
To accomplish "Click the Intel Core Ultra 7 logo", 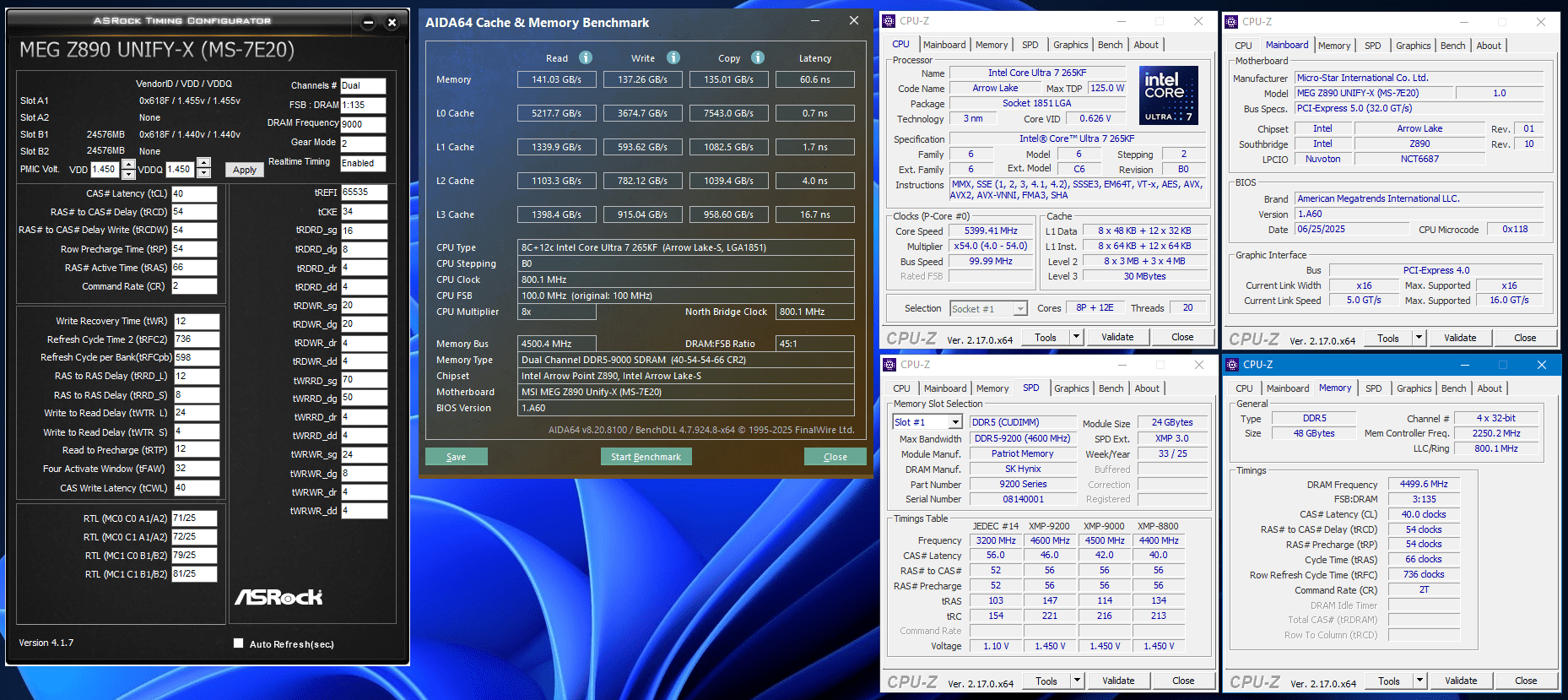I will pos(1168,95).
